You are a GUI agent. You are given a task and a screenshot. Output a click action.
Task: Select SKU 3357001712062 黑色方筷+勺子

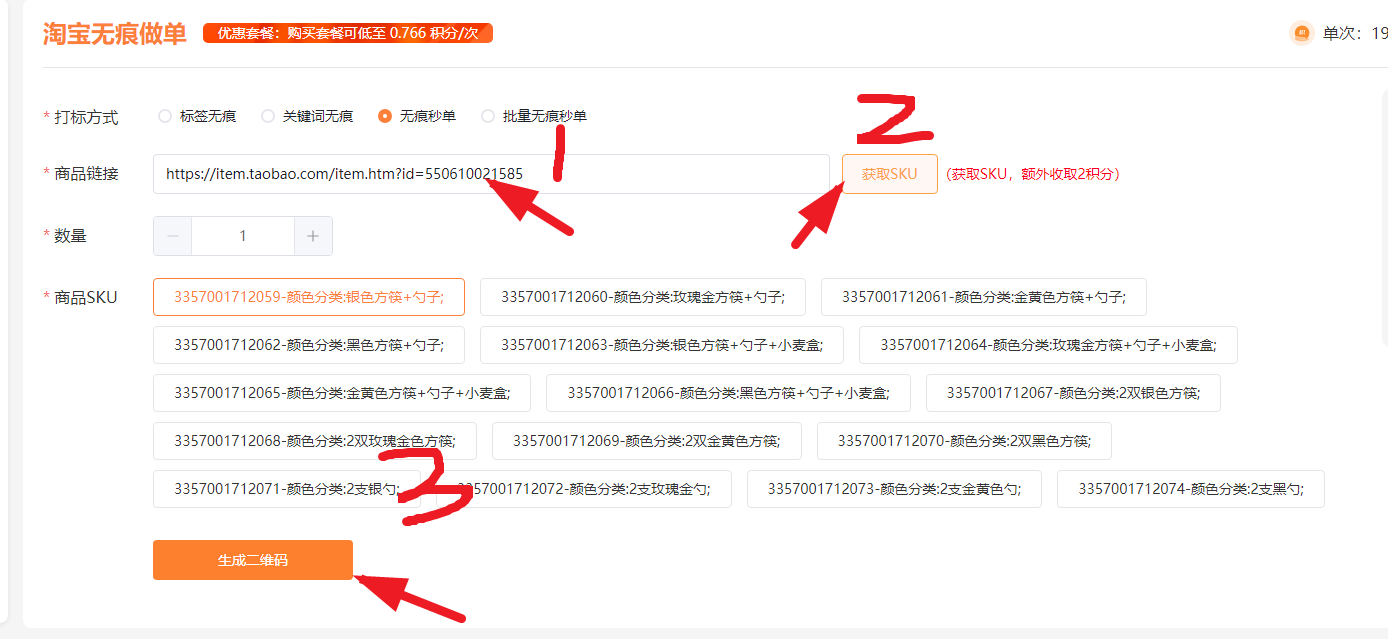coord(309,345)
